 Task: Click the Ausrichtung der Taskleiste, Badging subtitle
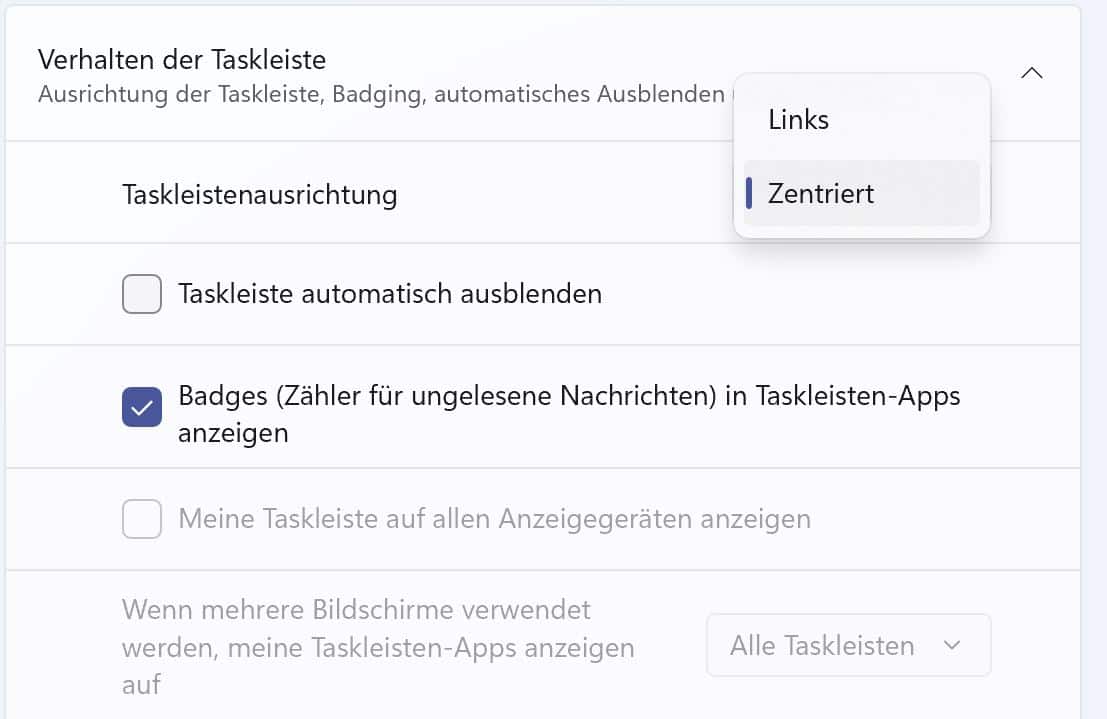click(x=380, y=95)
